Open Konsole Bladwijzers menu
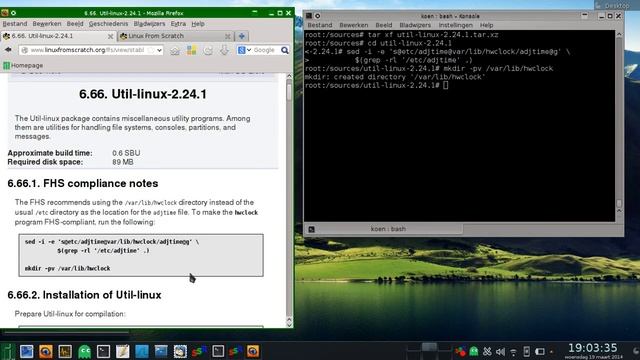Viewport: 640px width, 360px height. tap(415, 25)
